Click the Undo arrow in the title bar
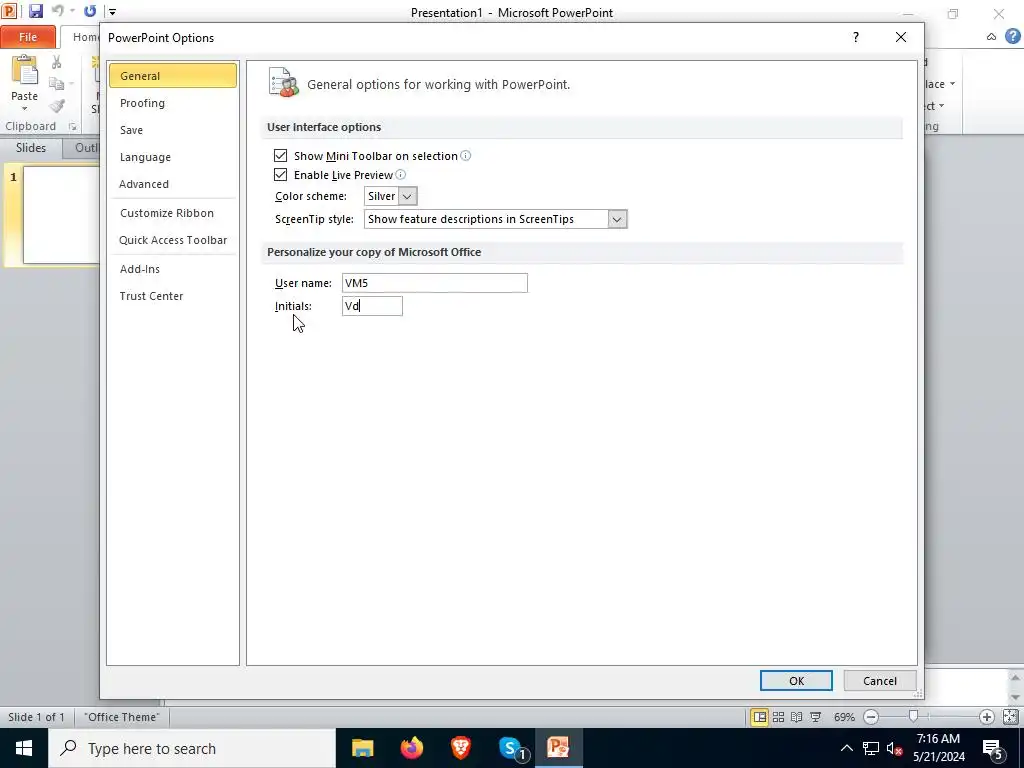Screen dimensions: 1024x768 click(57, 11)
